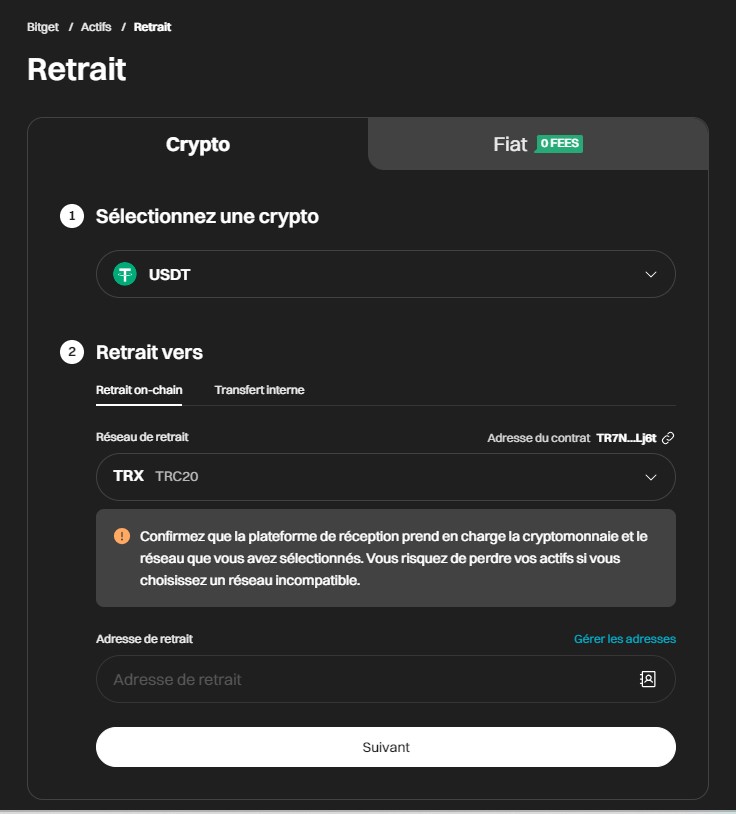Click the 0 FEES badge on Fiat tab
The image size is (736, 814).
(560, 143)
